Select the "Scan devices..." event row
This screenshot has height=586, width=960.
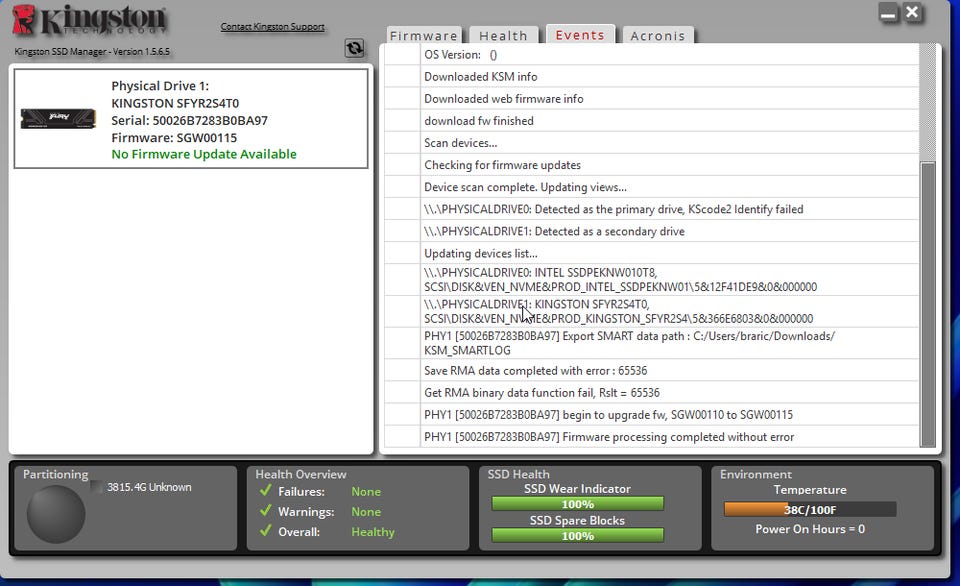coord(651,143)
